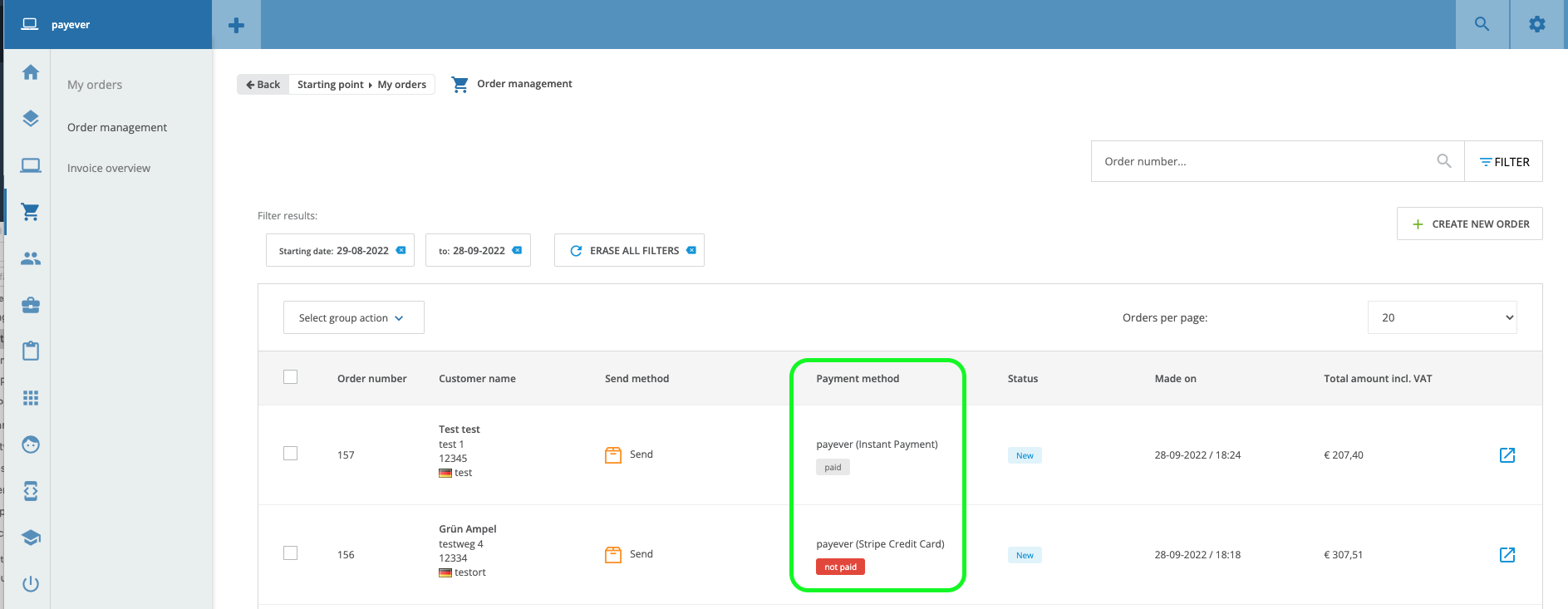Click ERASE ALL FILTERS button
The width and height of the screenshot is (1568, 609).
tap(629, 250)
